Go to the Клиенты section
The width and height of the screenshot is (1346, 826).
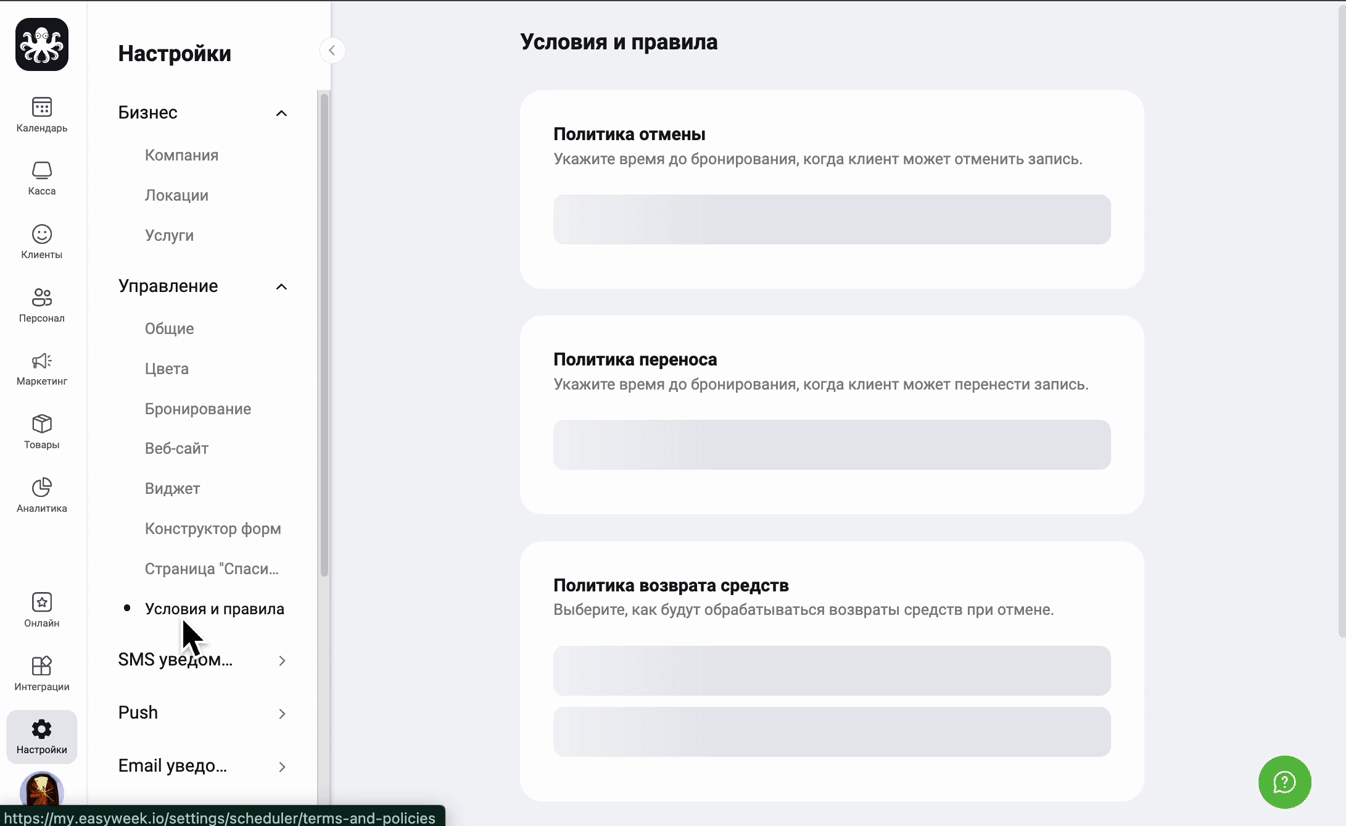click(42, 242)
